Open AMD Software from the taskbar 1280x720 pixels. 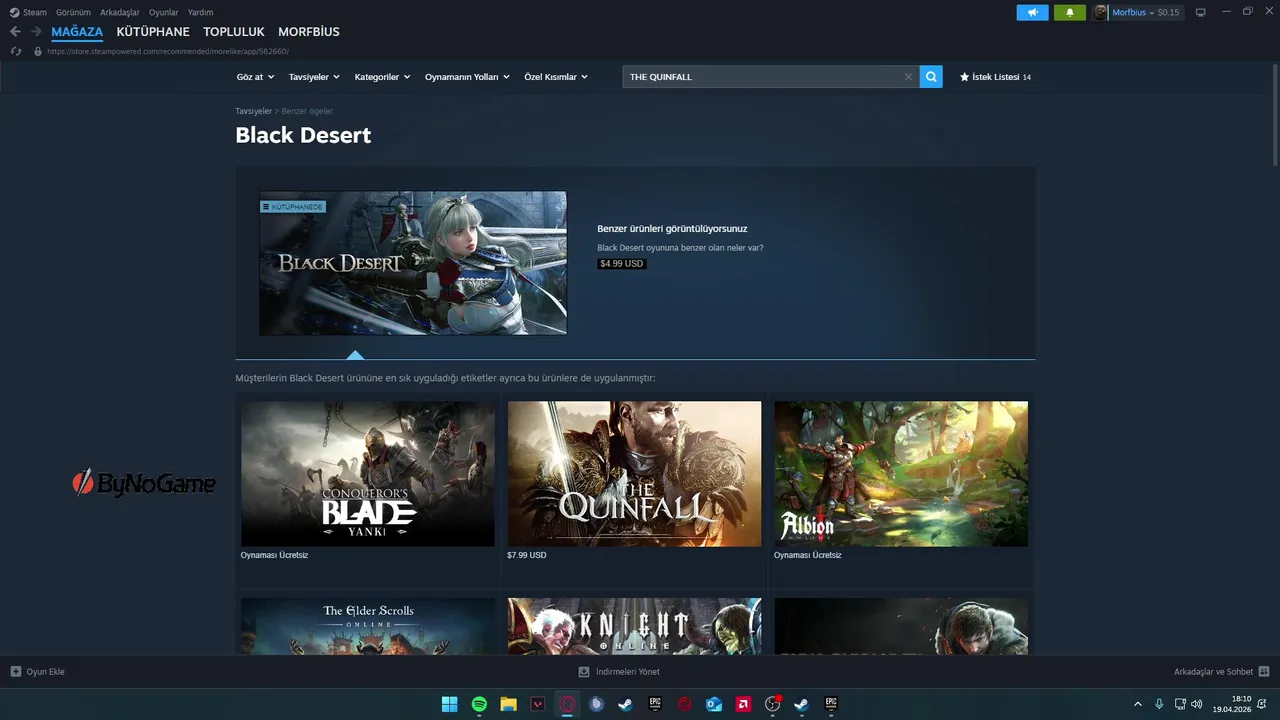(x=743, y=704)
